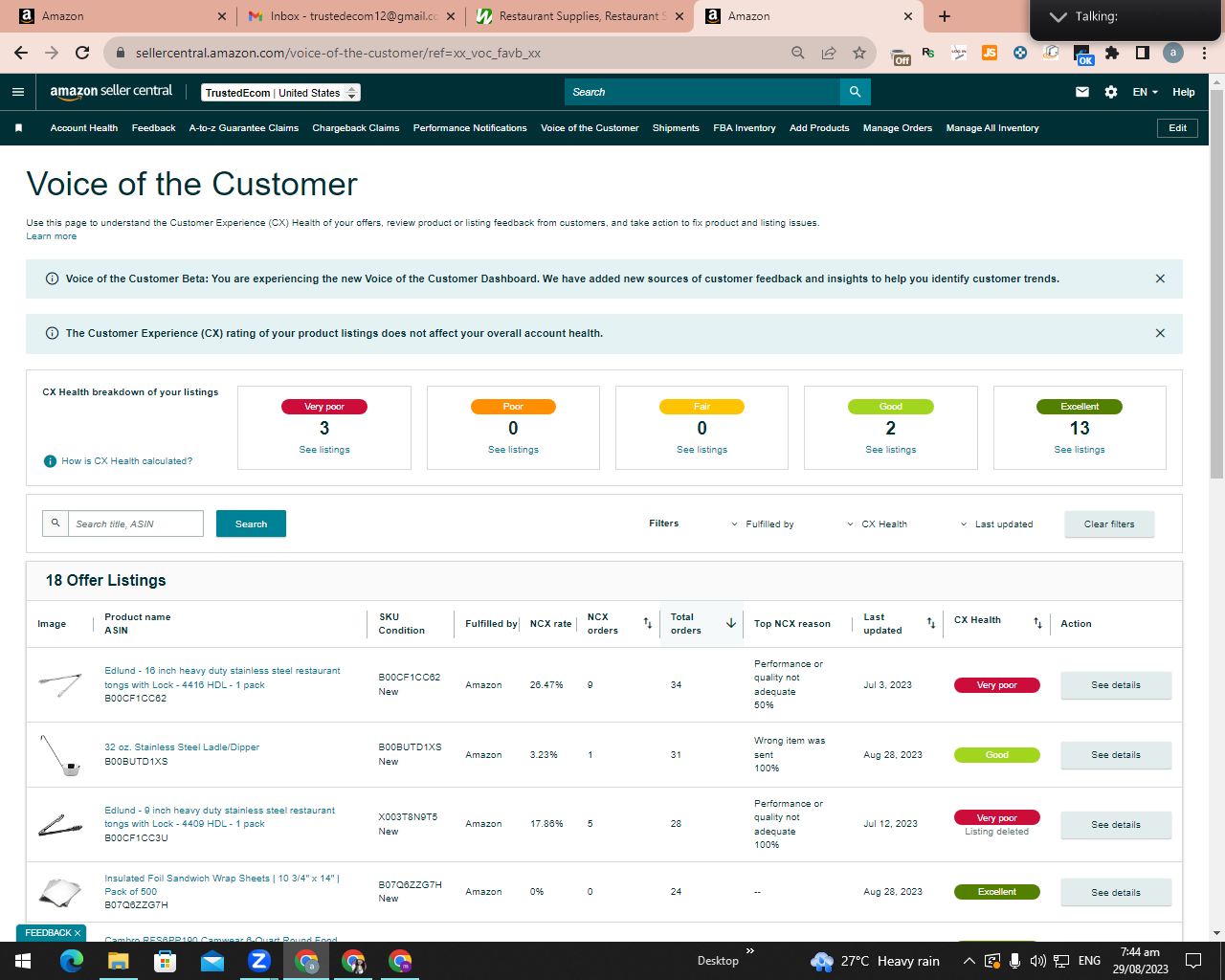Open the browser extensions puzzle icon
This screenshot has height=980, width=1225.
tap(1112, 53)
